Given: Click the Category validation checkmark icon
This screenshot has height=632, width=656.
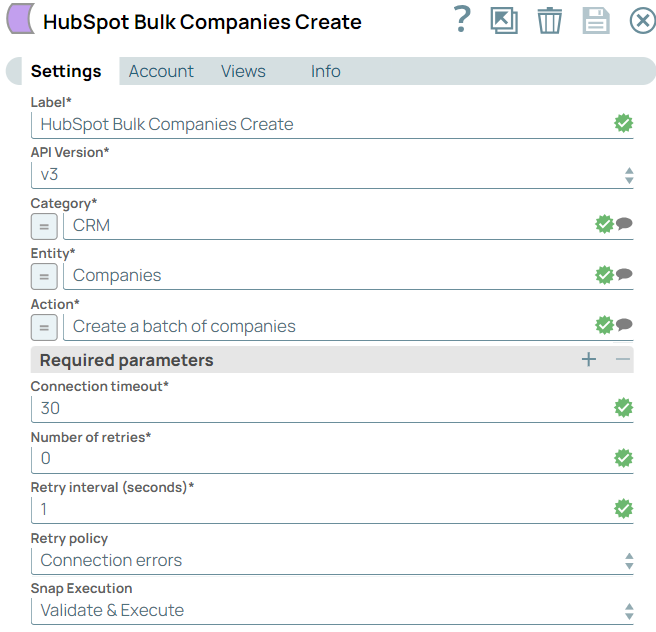Looking at the screenshot, I should [x=604, y=224].
